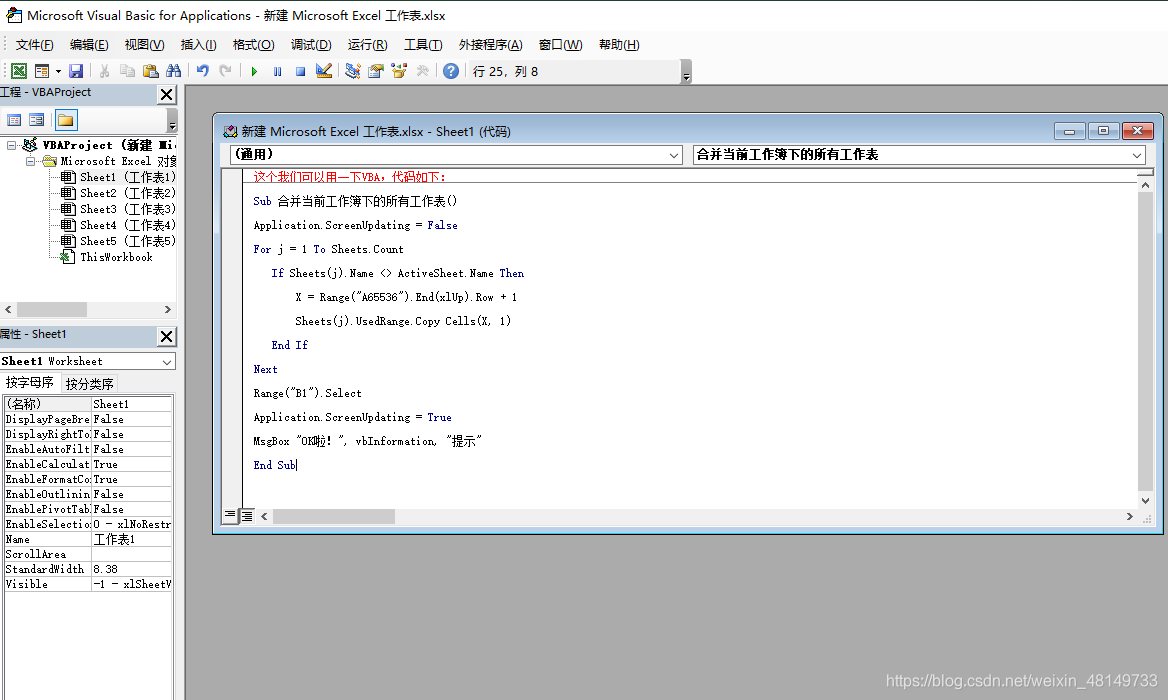Open the 视图(V) menu
The height and width of the screenshot is (700, 1168).
145,45
